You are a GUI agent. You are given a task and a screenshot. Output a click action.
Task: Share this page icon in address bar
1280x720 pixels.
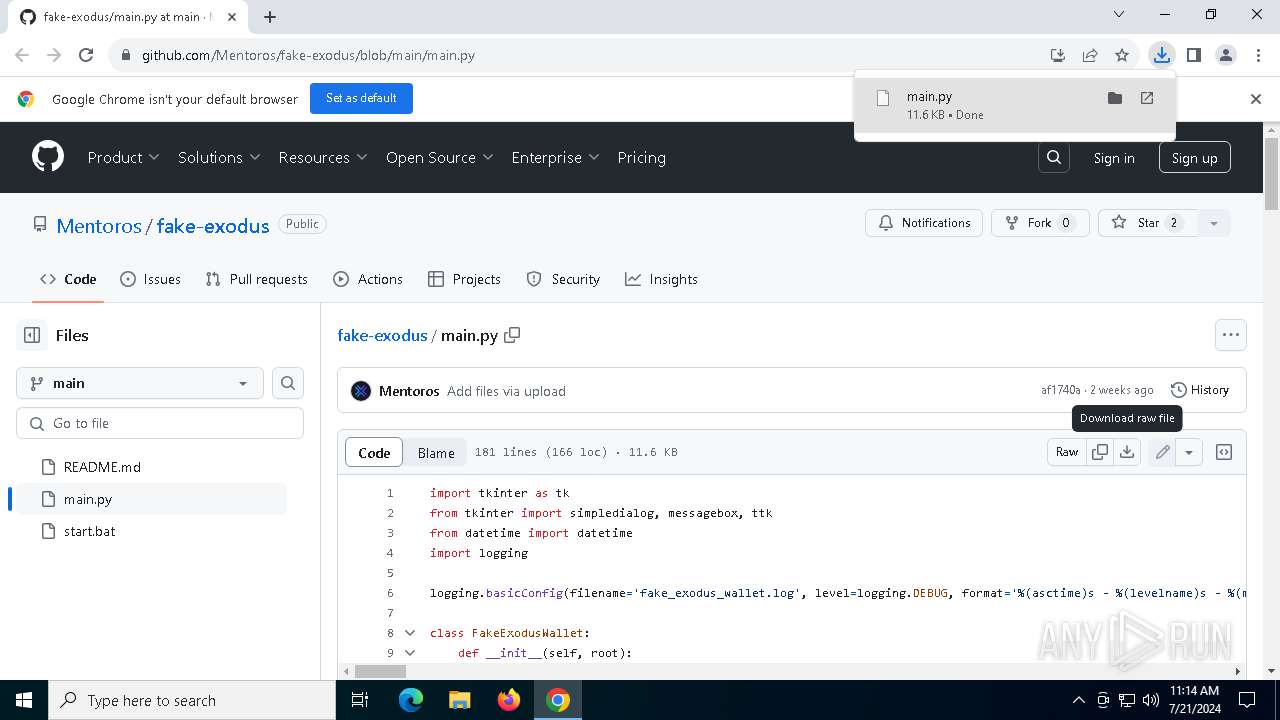(x=1090, y=55)
